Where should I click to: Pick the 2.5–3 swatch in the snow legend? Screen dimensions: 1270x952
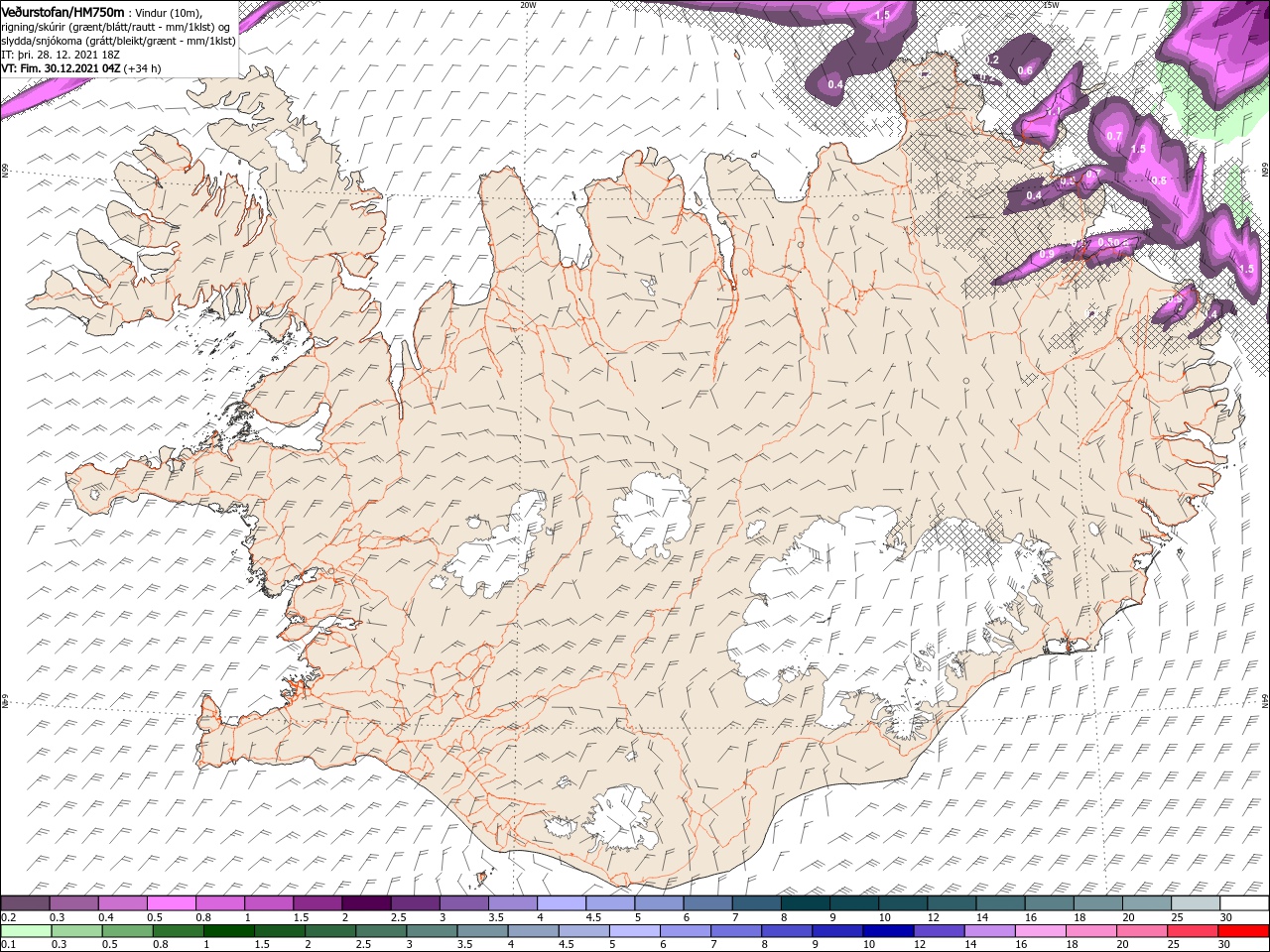click(416, 902)
